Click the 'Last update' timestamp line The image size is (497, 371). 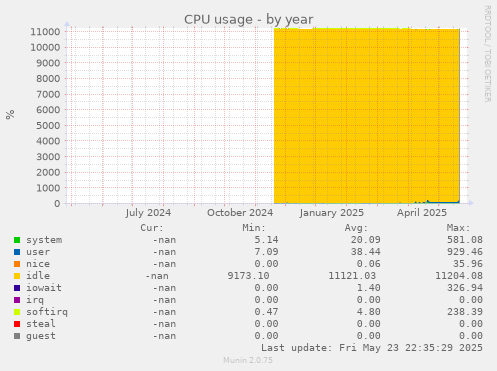(x=372, y=348)
